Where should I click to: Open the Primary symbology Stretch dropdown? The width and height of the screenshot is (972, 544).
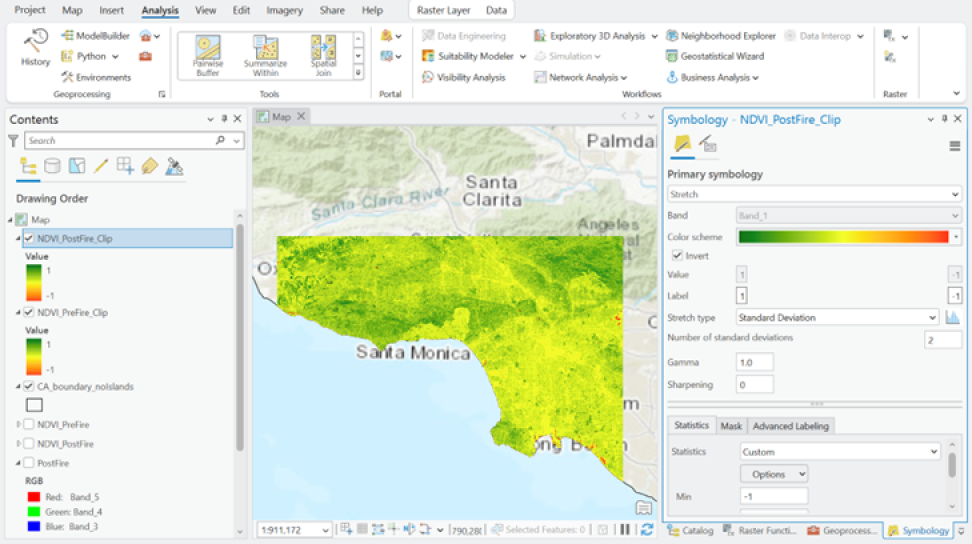815,194
